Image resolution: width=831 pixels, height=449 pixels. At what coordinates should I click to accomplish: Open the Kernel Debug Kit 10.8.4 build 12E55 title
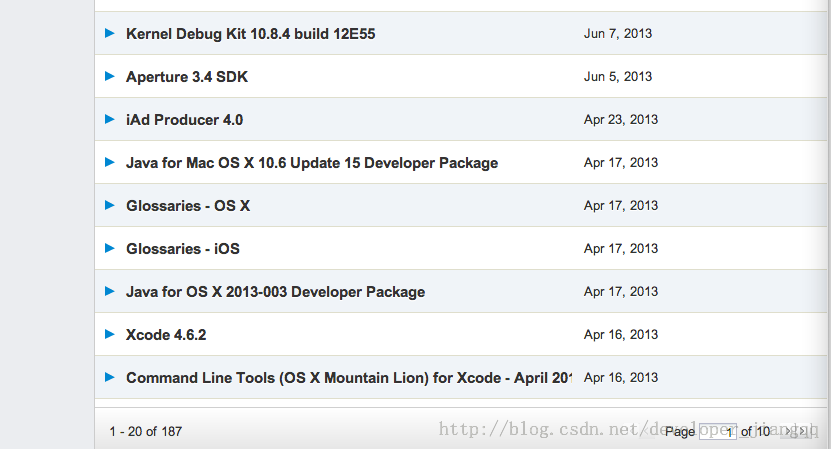(250, 34)
